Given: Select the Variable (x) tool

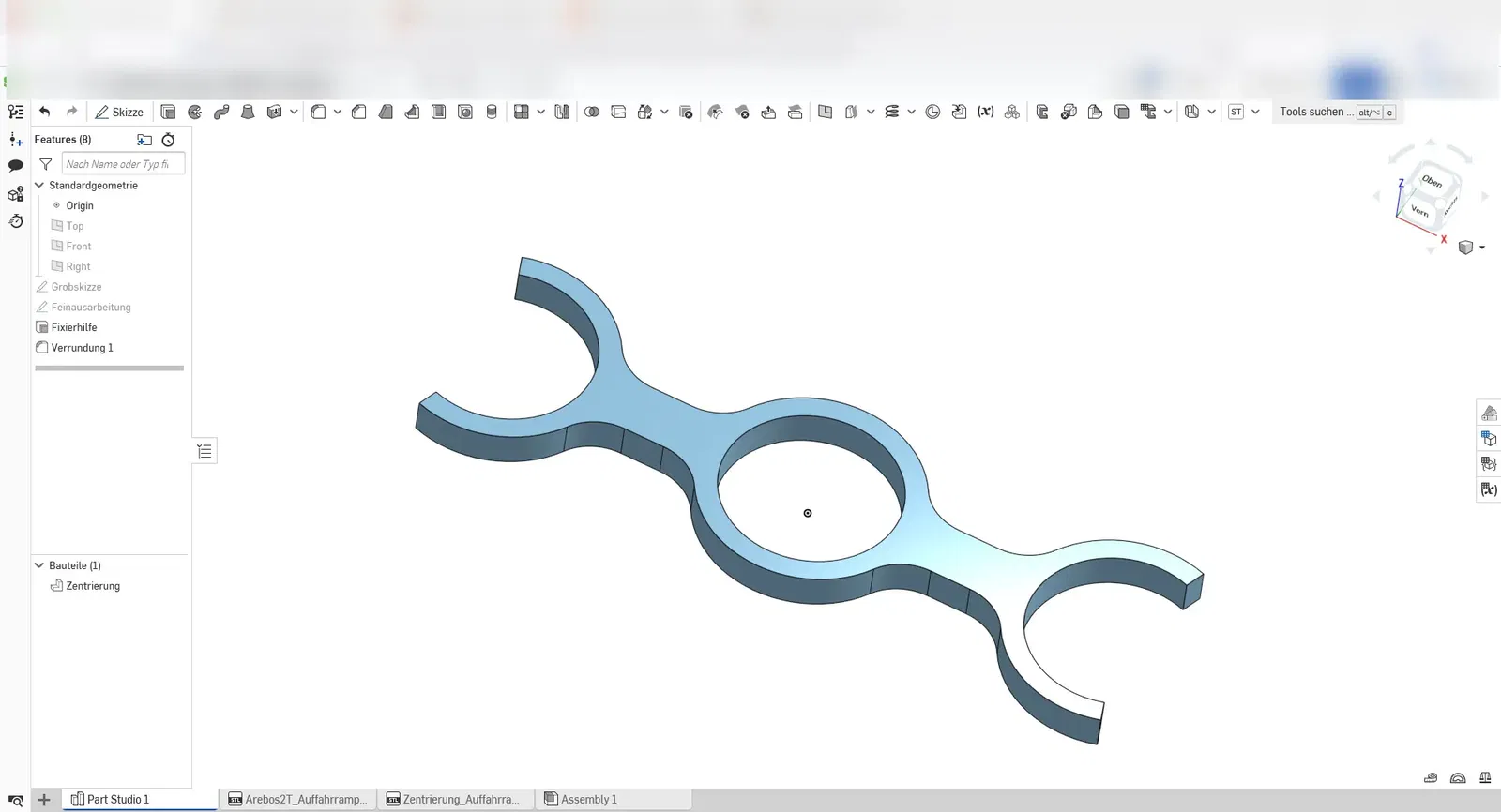Looking at the screenshot, I should pyautogui.click(x=985, y=112).
